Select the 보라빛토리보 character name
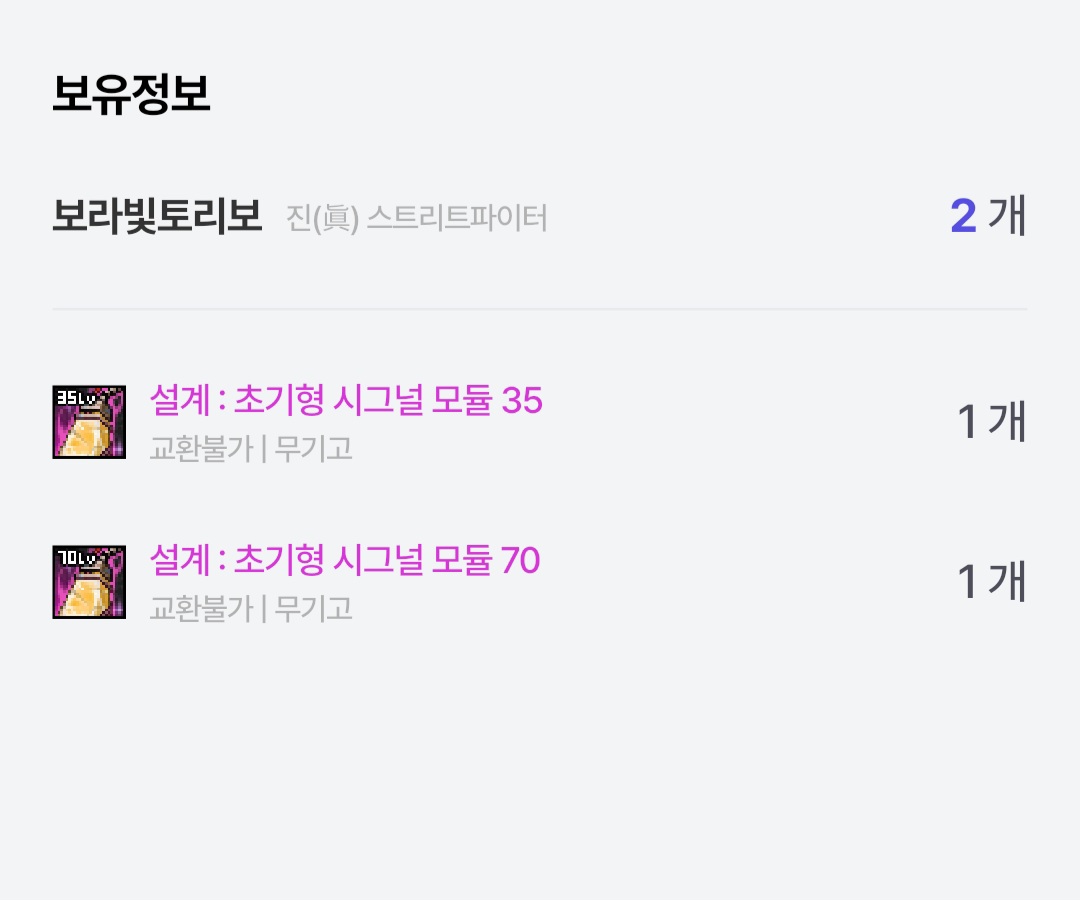The width and height of the screenshot is (1080, 900). (157, 216)
